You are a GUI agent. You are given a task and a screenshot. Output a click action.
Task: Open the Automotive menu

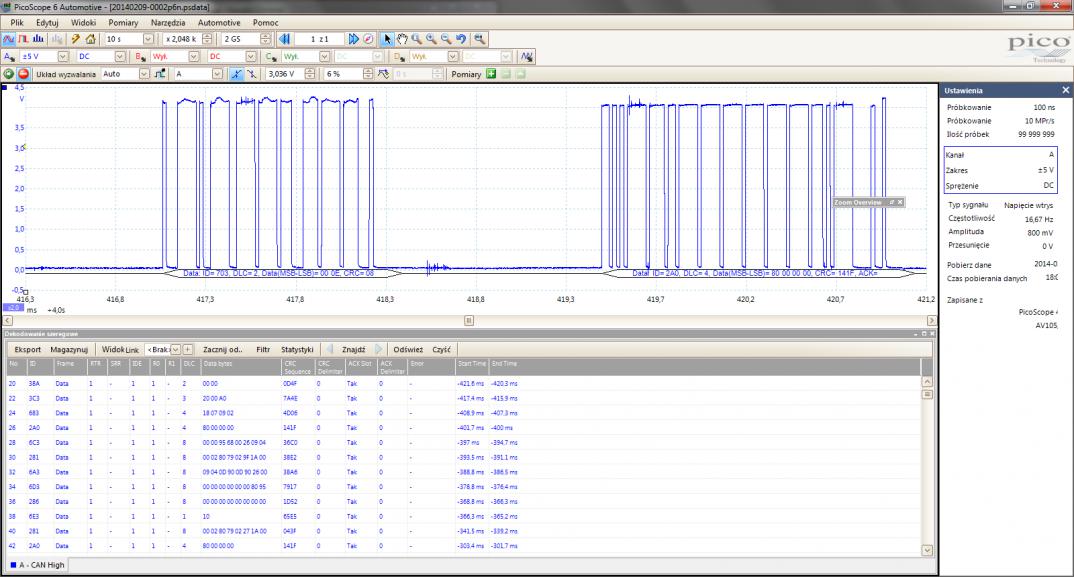219,21
